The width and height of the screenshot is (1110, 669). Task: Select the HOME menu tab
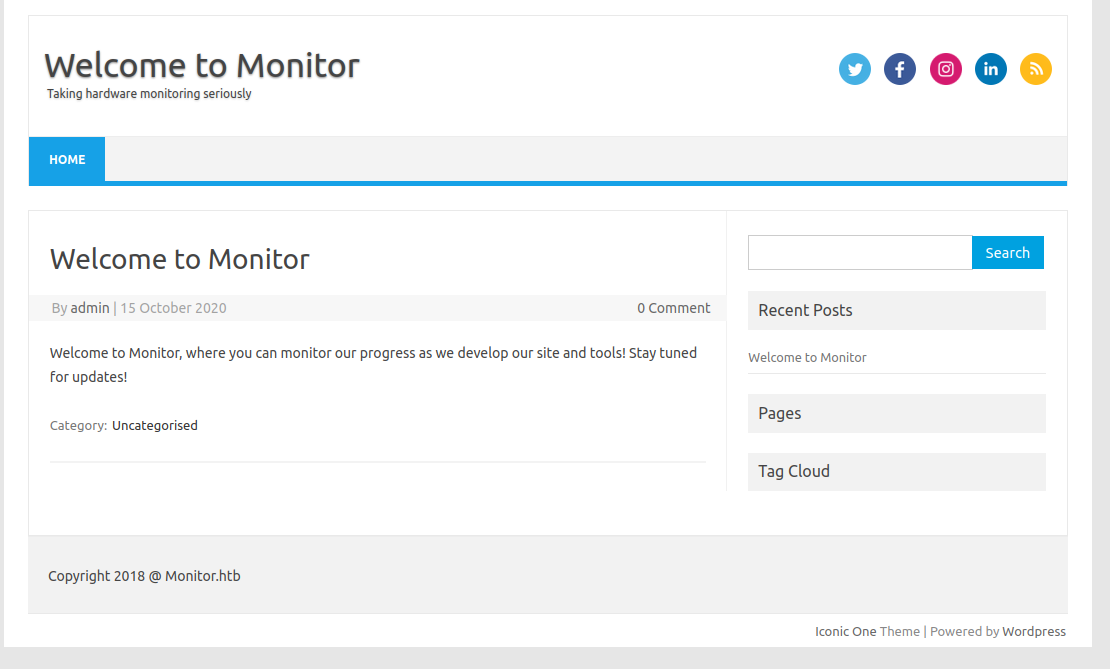[x=67, y=159]
